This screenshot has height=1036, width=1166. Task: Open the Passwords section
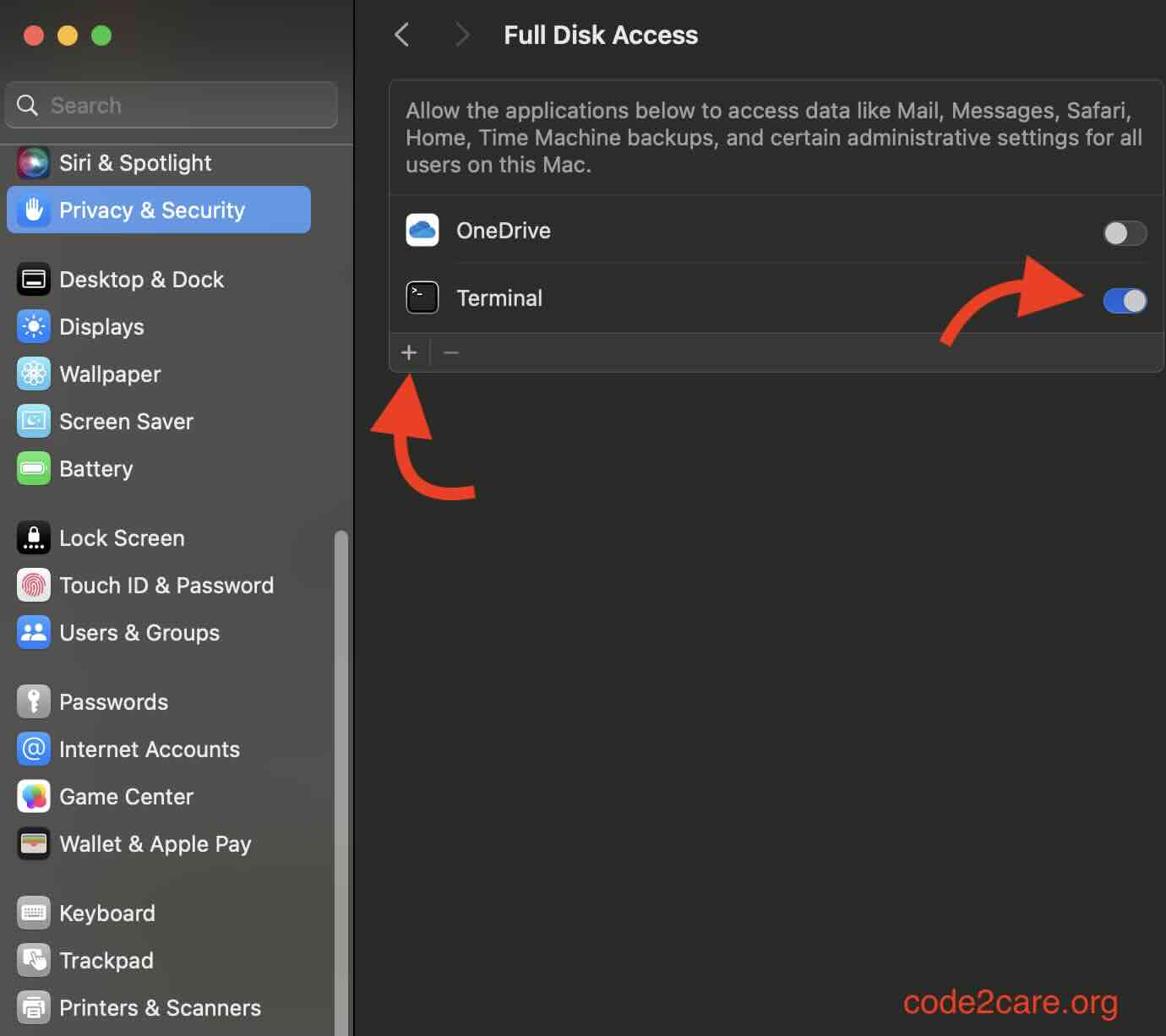113,701
